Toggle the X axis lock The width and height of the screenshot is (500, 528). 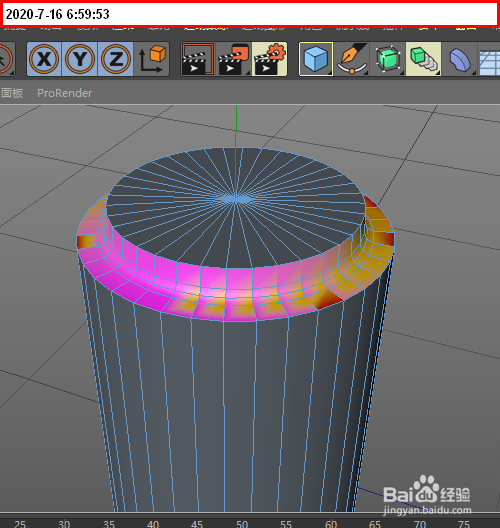[44, 59]
